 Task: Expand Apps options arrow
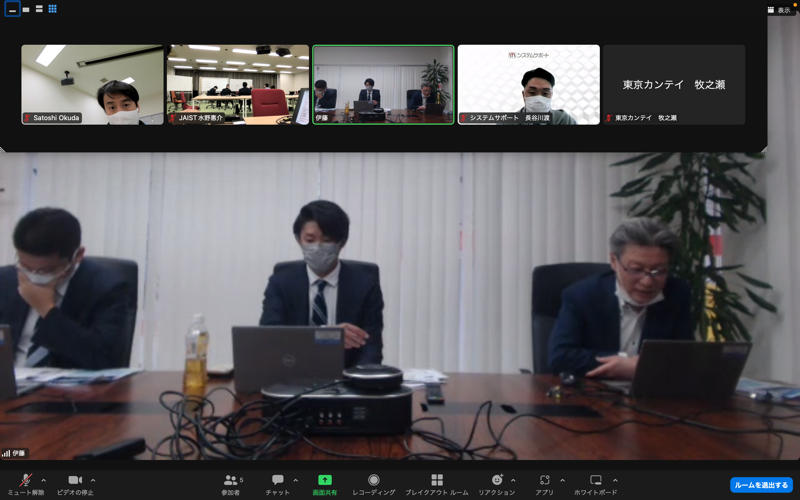[562, 480]
